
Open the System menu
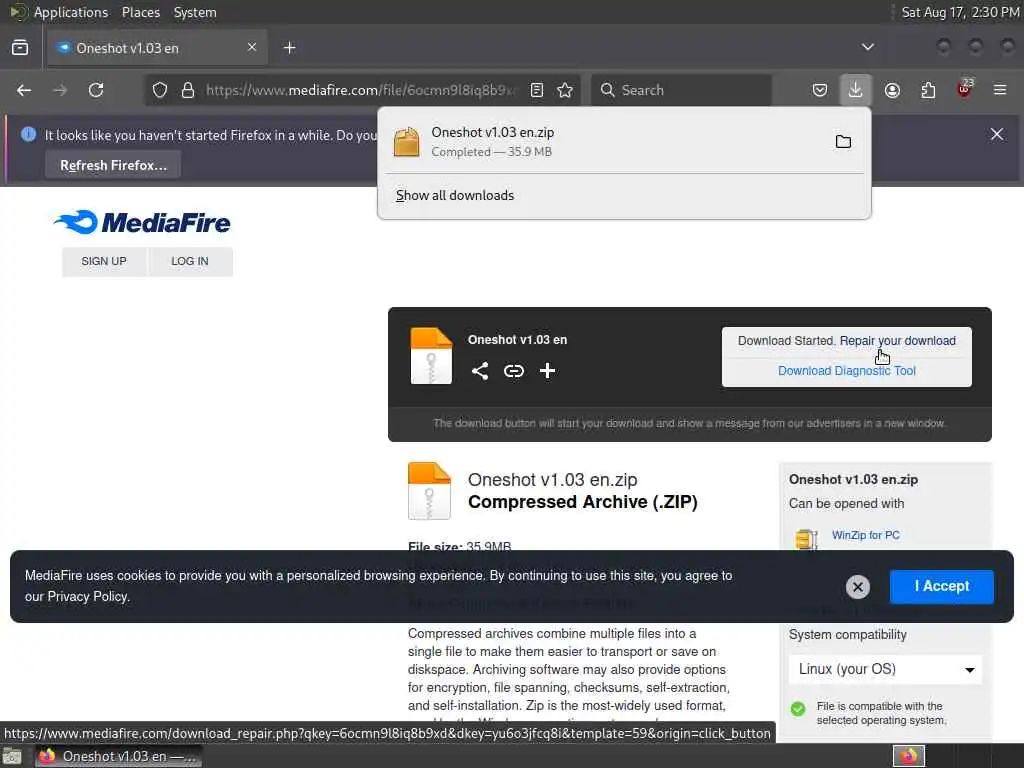(195, 12)
